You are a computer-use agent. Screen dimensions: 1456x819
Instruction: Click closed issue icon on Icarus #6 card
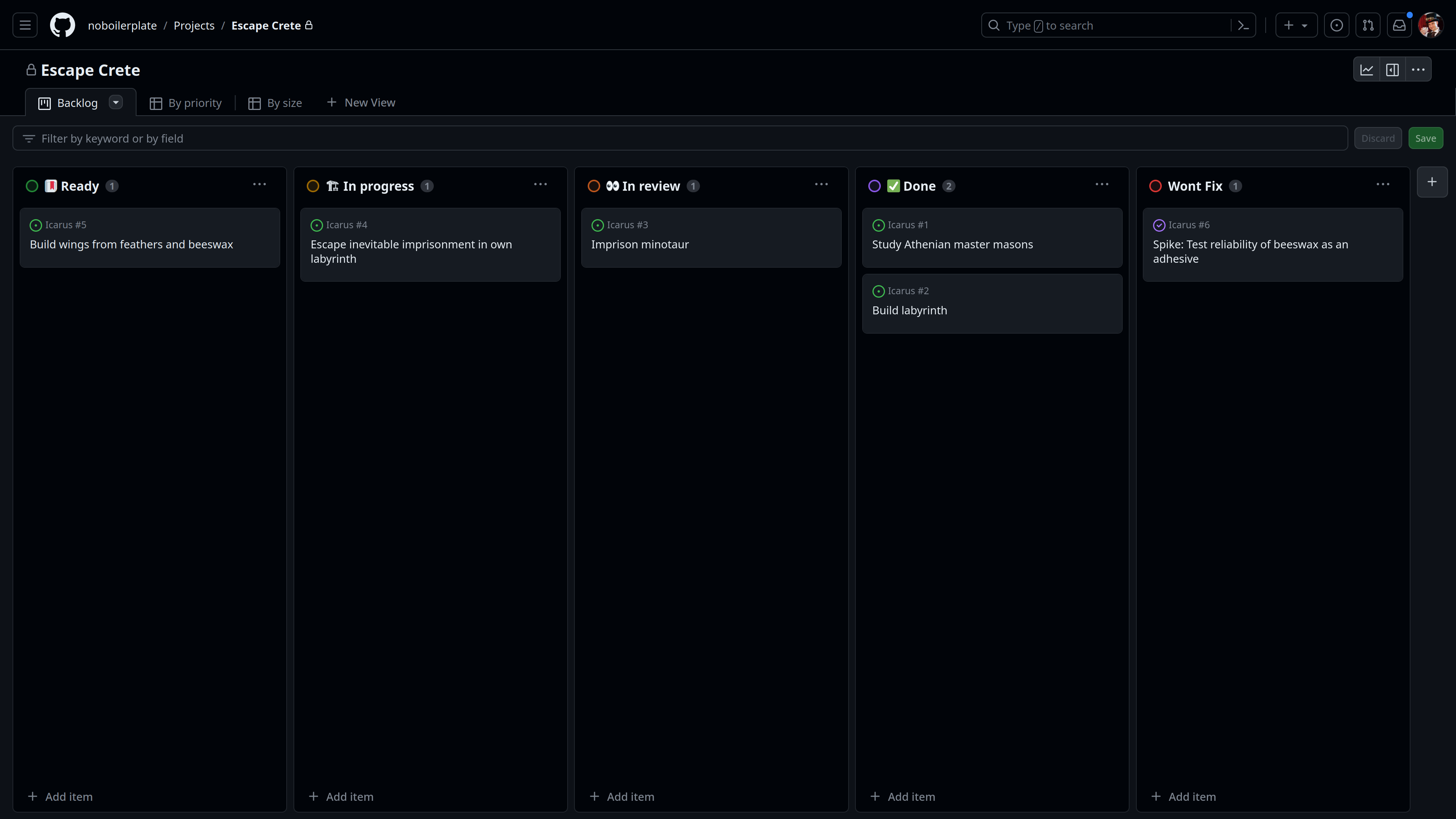pyautogui.click(x=1159, y=226)
